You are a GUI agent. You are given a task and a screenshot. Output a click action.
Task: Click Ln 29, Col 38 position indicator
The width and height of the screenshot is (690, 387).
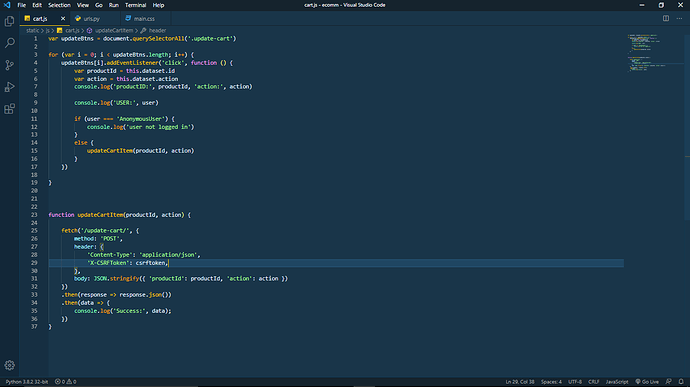click(520, 382)
